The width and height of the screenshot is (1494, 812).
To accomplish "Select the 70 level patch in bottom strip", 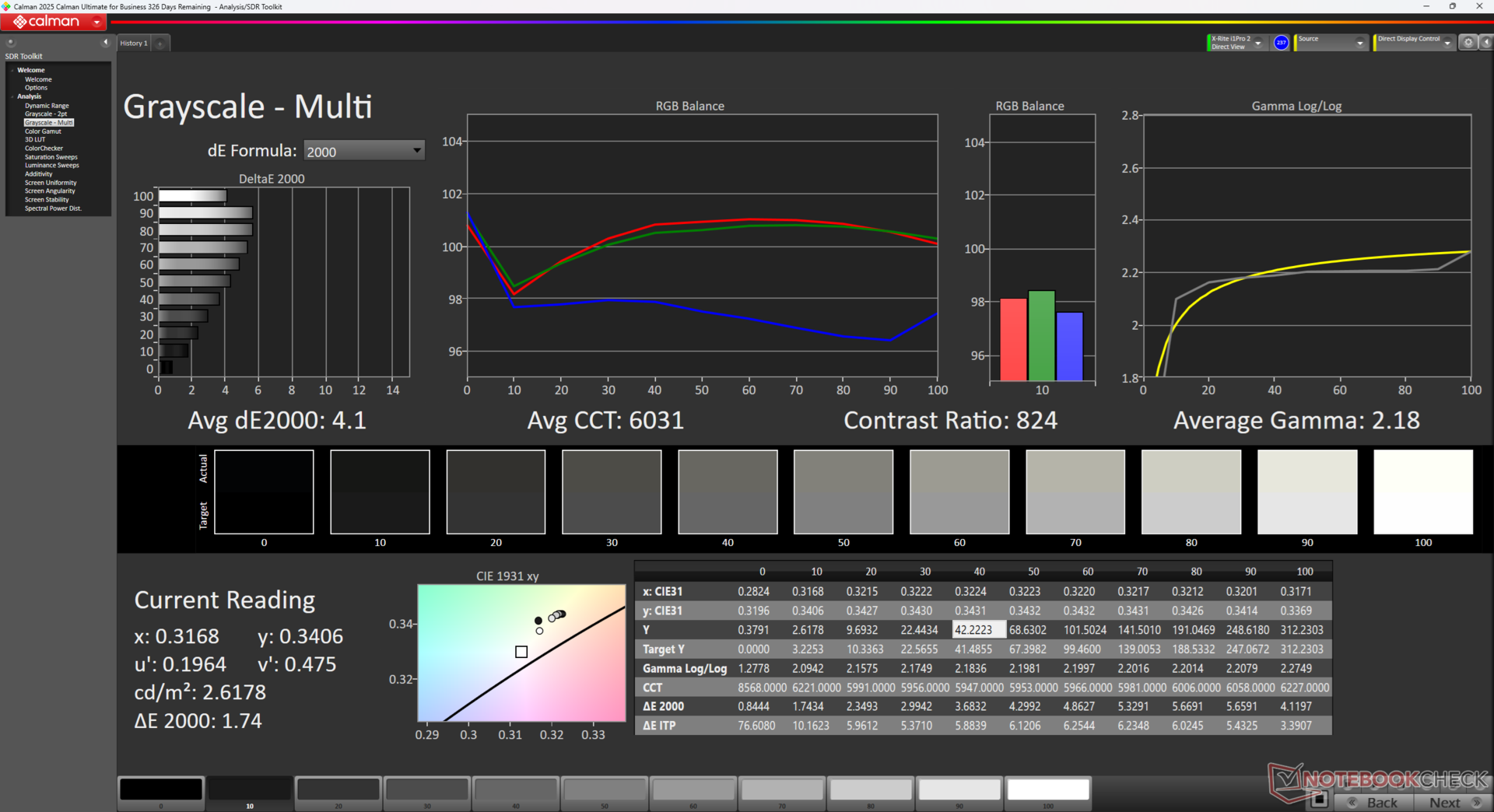I will [x=782, y=793].
